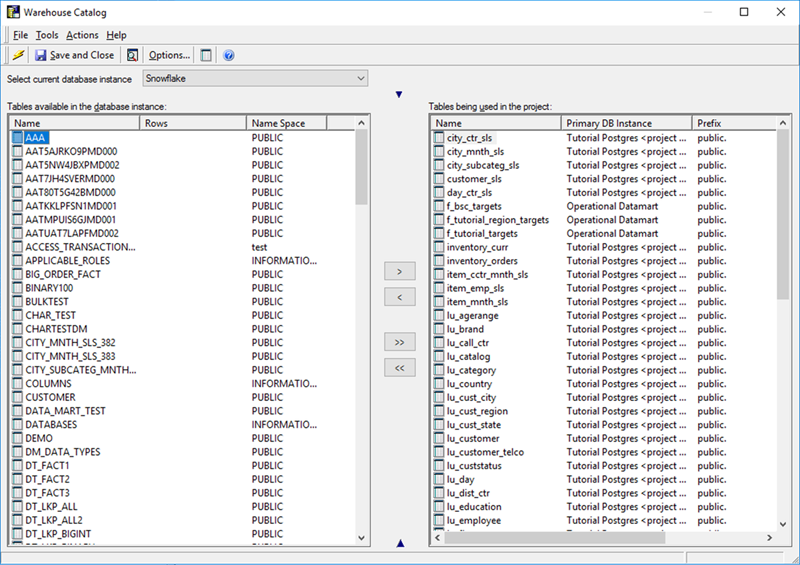The height and width of the screenshot is (565, 800).
Task: Open the Options... dialog
Action: [169, 55]
